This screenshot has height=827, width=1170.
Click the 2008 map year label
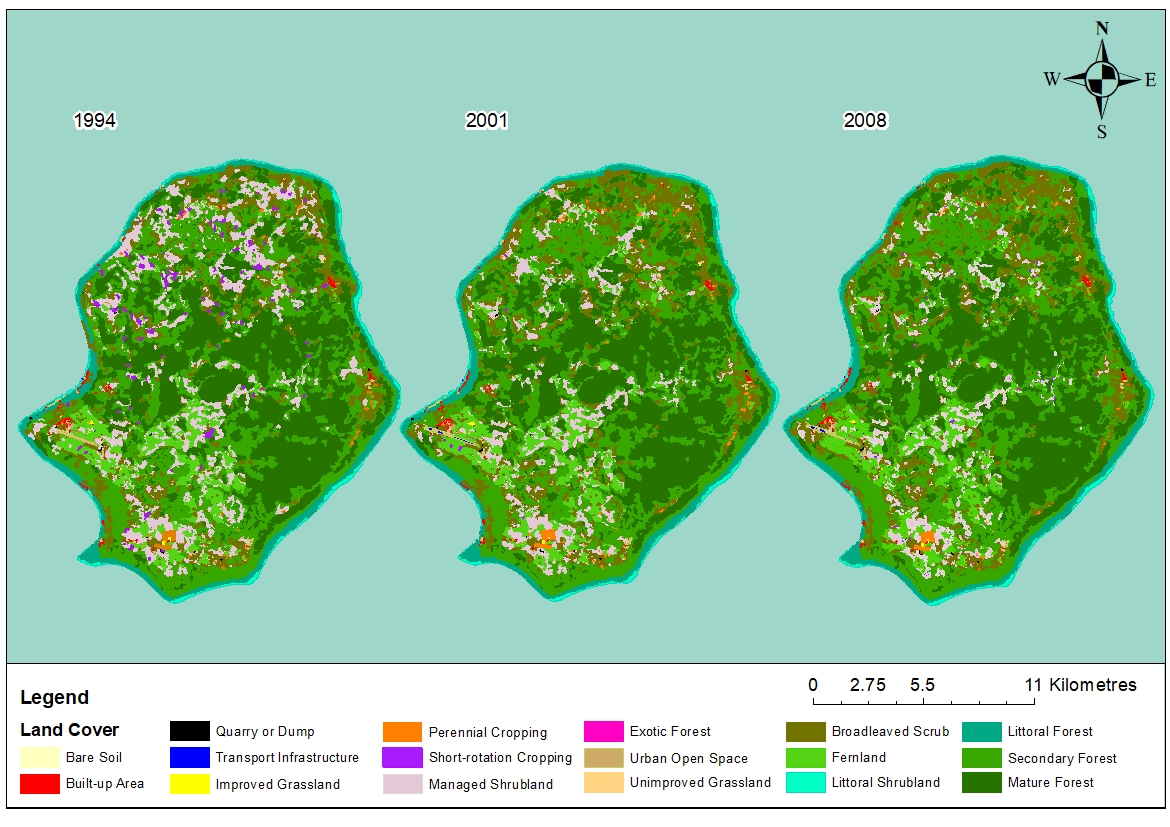865,121
